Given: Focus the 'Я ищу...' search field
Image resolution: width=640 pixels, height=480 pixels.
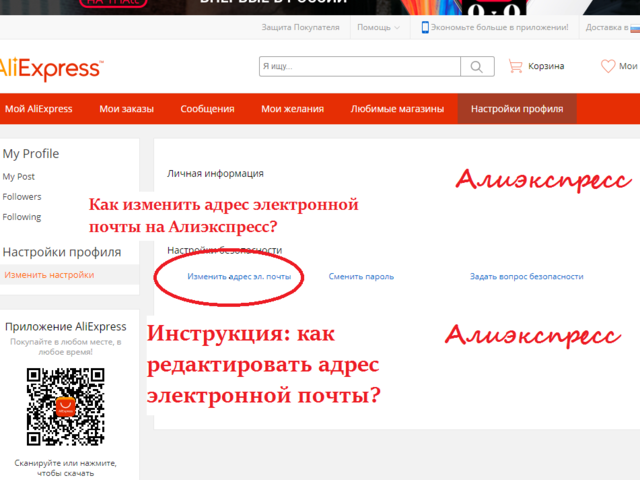Looking at the screenshot, I should 360,67.
